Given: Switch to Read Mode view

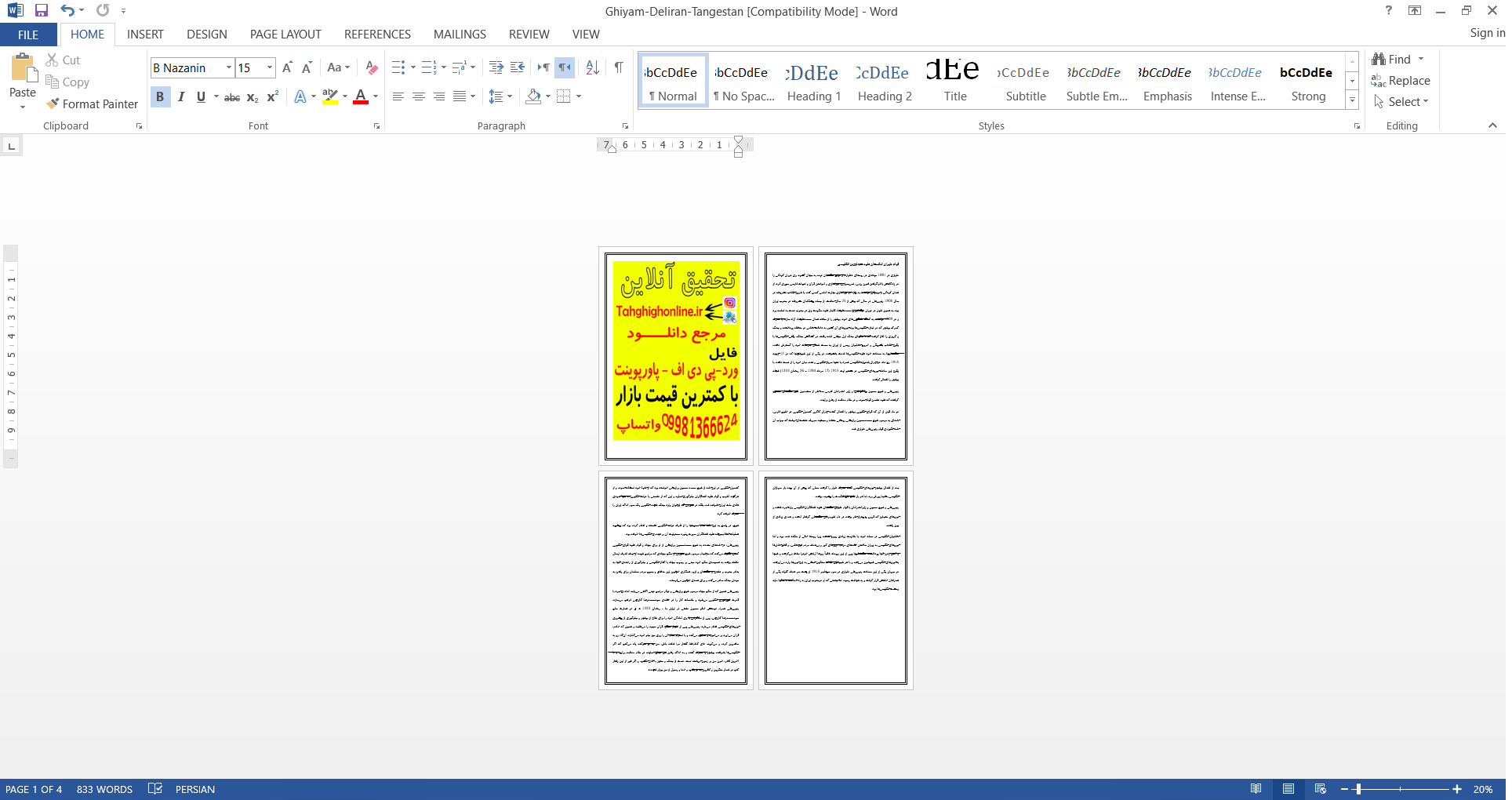Looking at the screenshot, I should click(x=1256, y=789).
